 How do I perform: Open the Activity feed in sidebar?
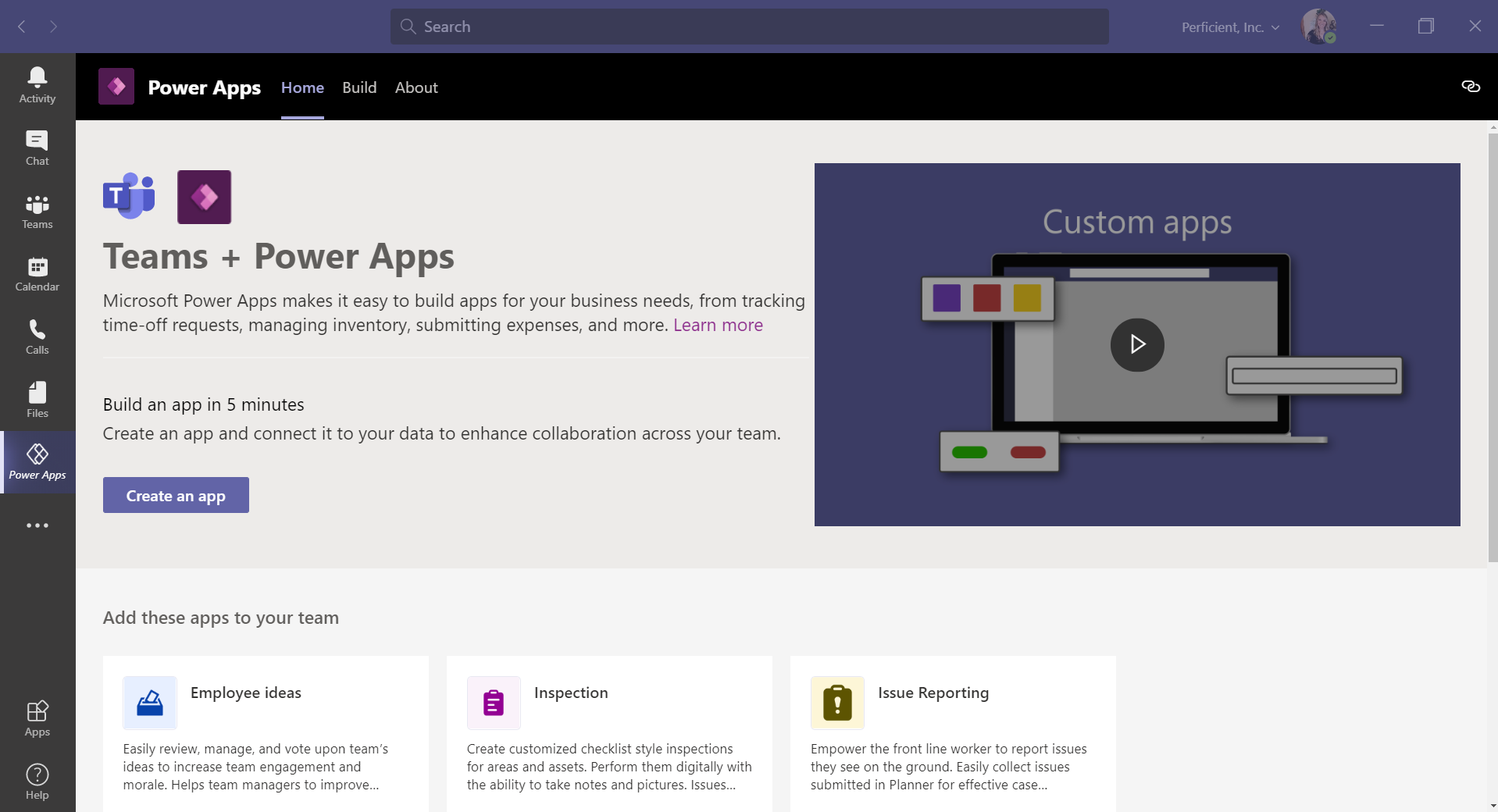tap(37, 84)
